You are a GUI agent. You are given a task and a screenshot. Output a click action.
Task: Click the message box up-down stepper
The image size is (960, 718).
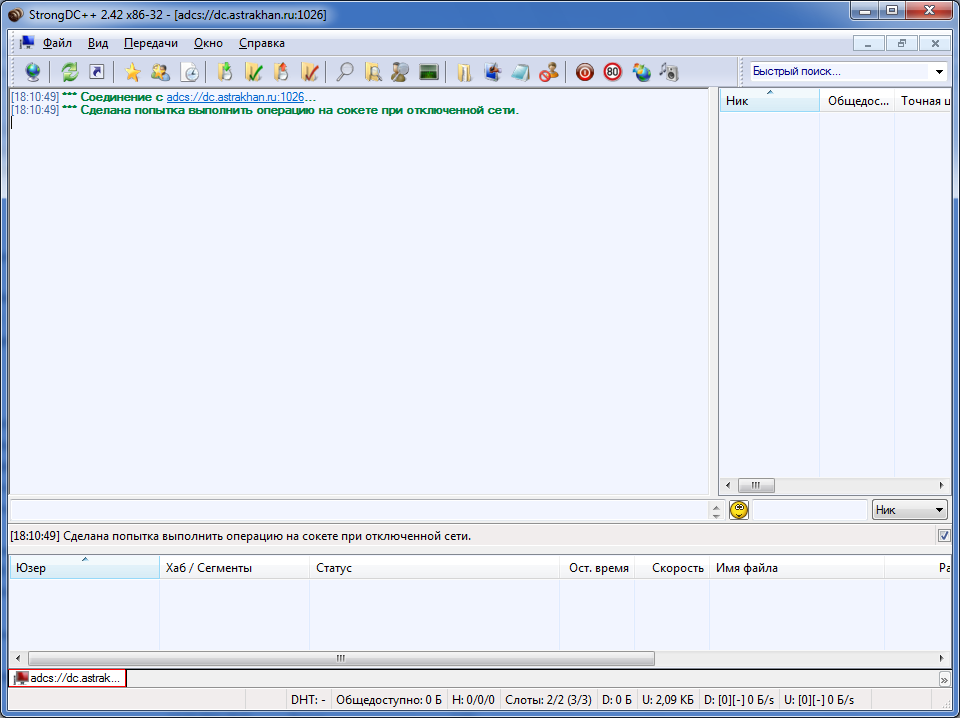716,510
